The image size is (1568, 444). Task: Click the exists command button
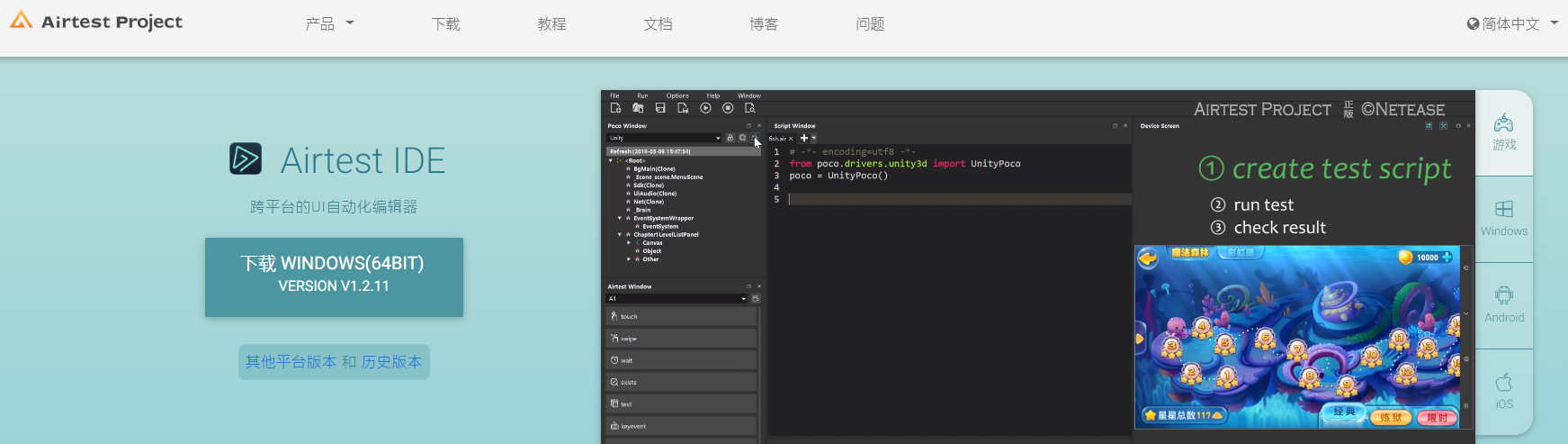pyautogui.click(x=681, y=382)
